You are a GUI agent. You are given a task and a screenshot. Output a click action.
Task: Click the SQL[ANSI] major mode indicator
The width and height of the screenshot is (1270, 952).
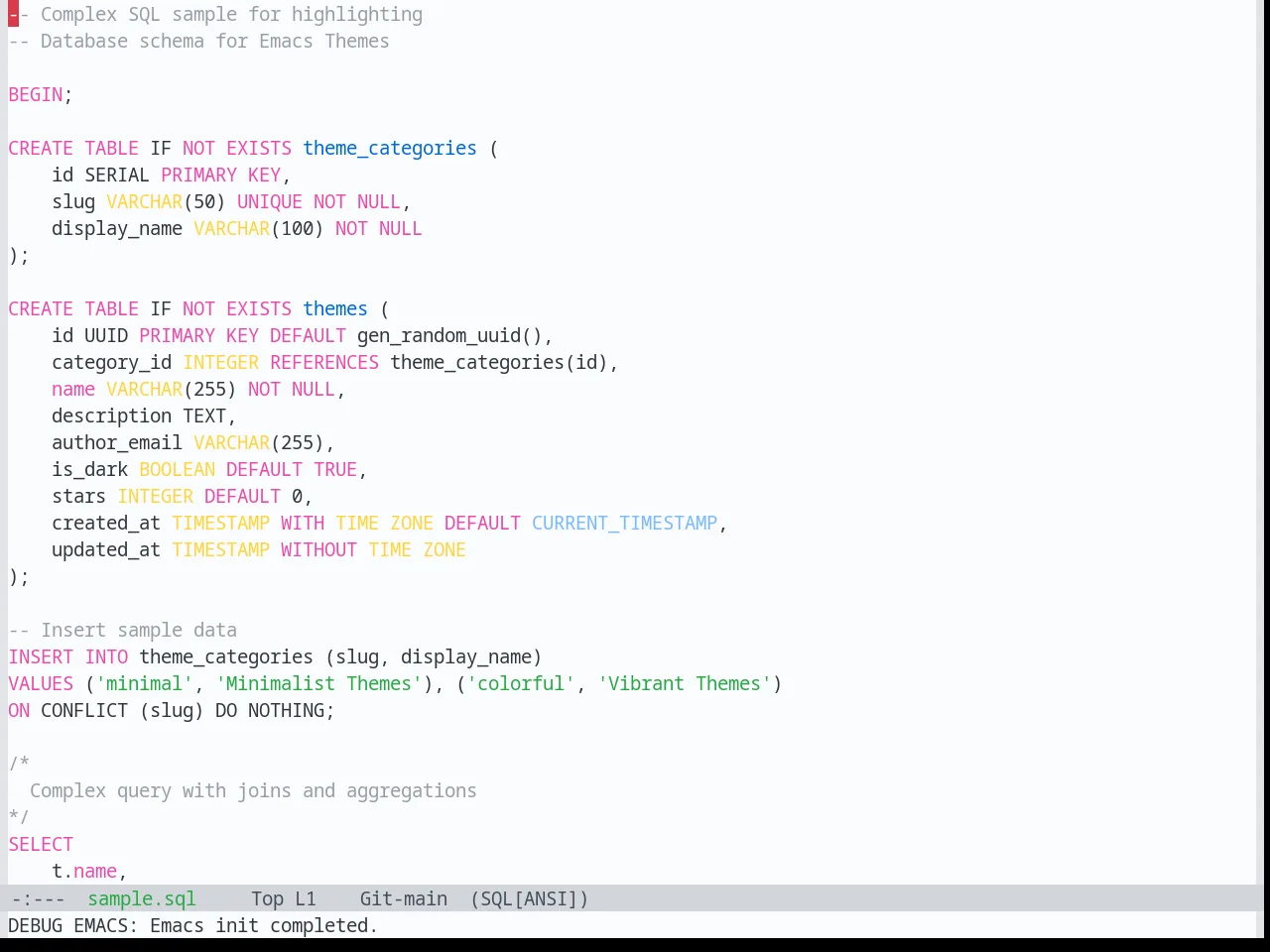(x=530, y=898)
